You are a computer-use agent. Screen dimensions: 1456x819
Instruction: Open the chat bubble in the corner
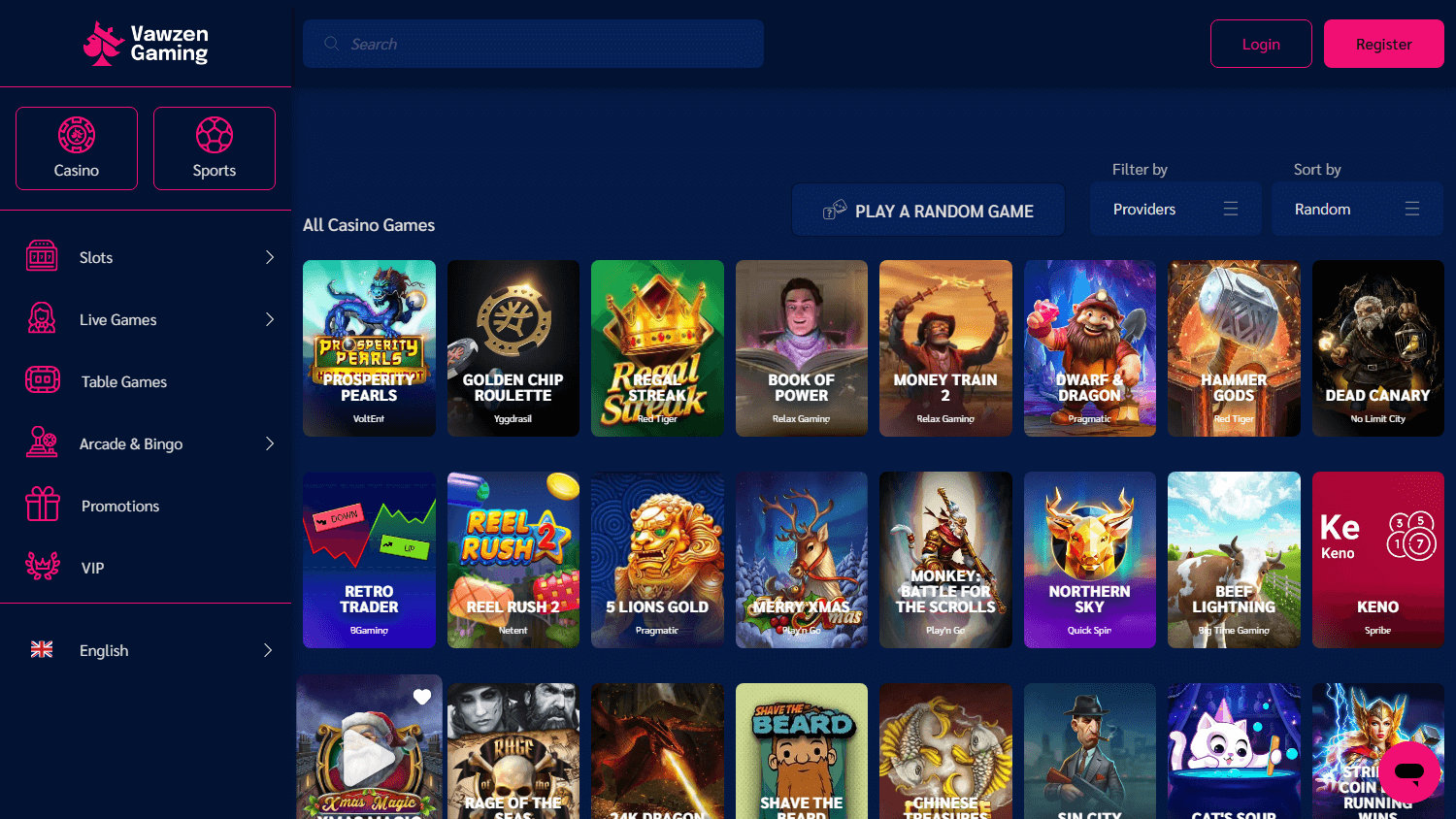pos(1409,772)
